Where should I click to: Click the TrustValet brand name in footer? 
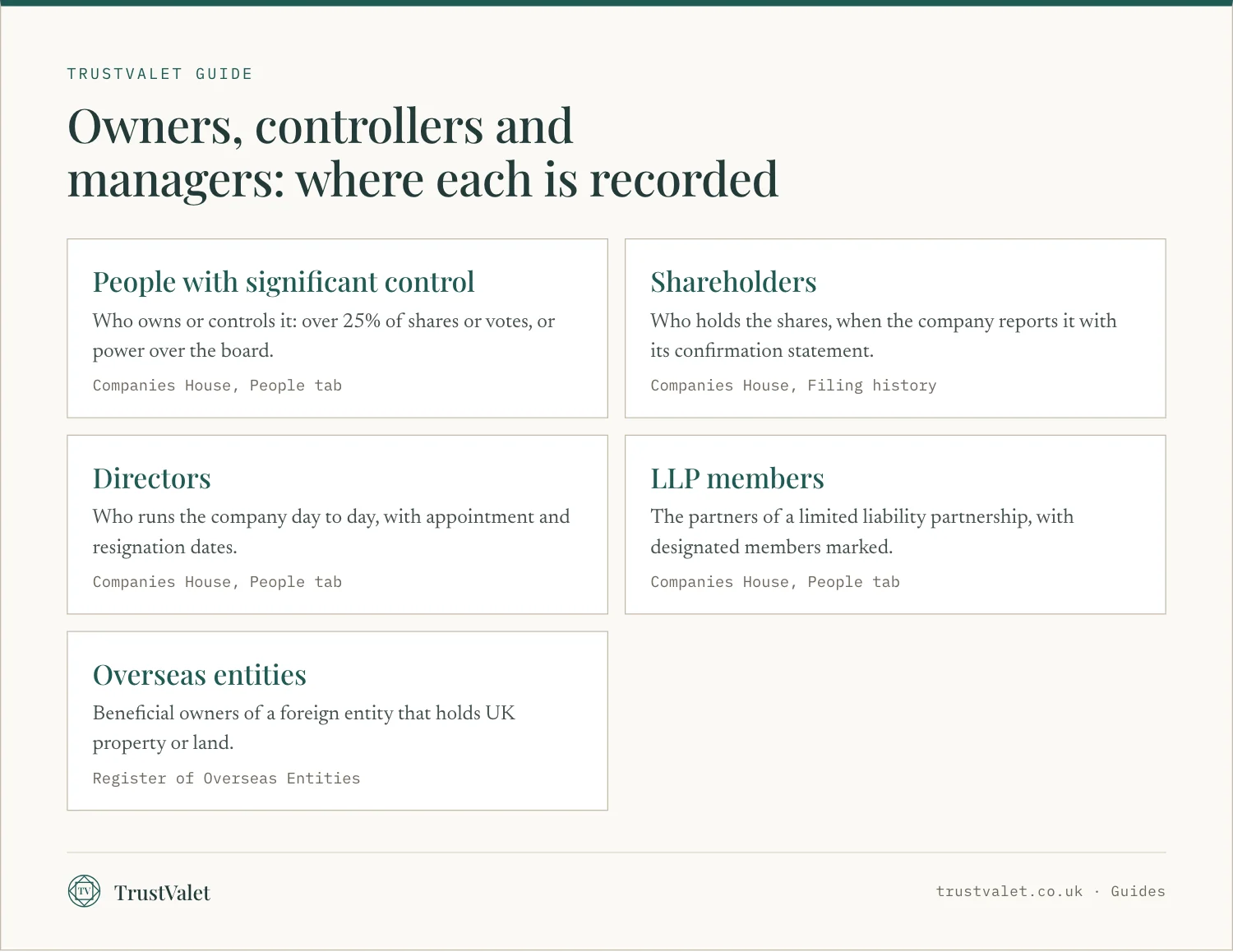pos(162,893)
